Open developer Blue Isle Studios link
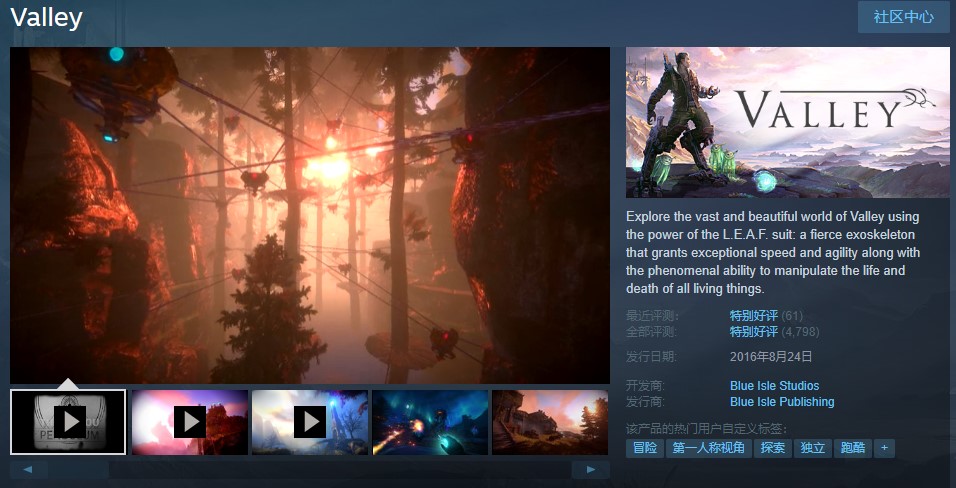 click(x=774, y=386)
